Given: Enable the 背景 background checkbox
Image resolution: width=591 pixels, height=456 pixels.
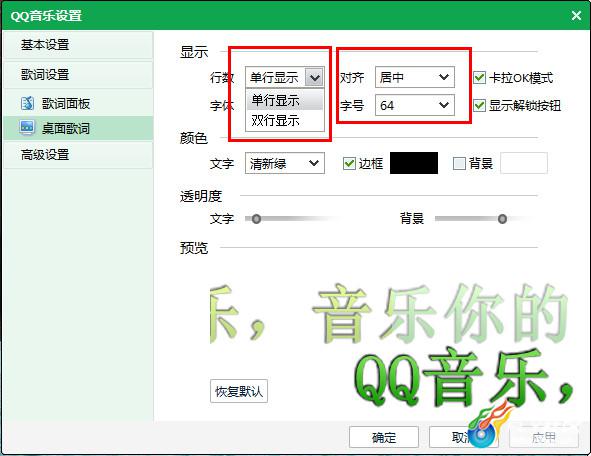Looking at the screenshot, I should click(459, 164).
